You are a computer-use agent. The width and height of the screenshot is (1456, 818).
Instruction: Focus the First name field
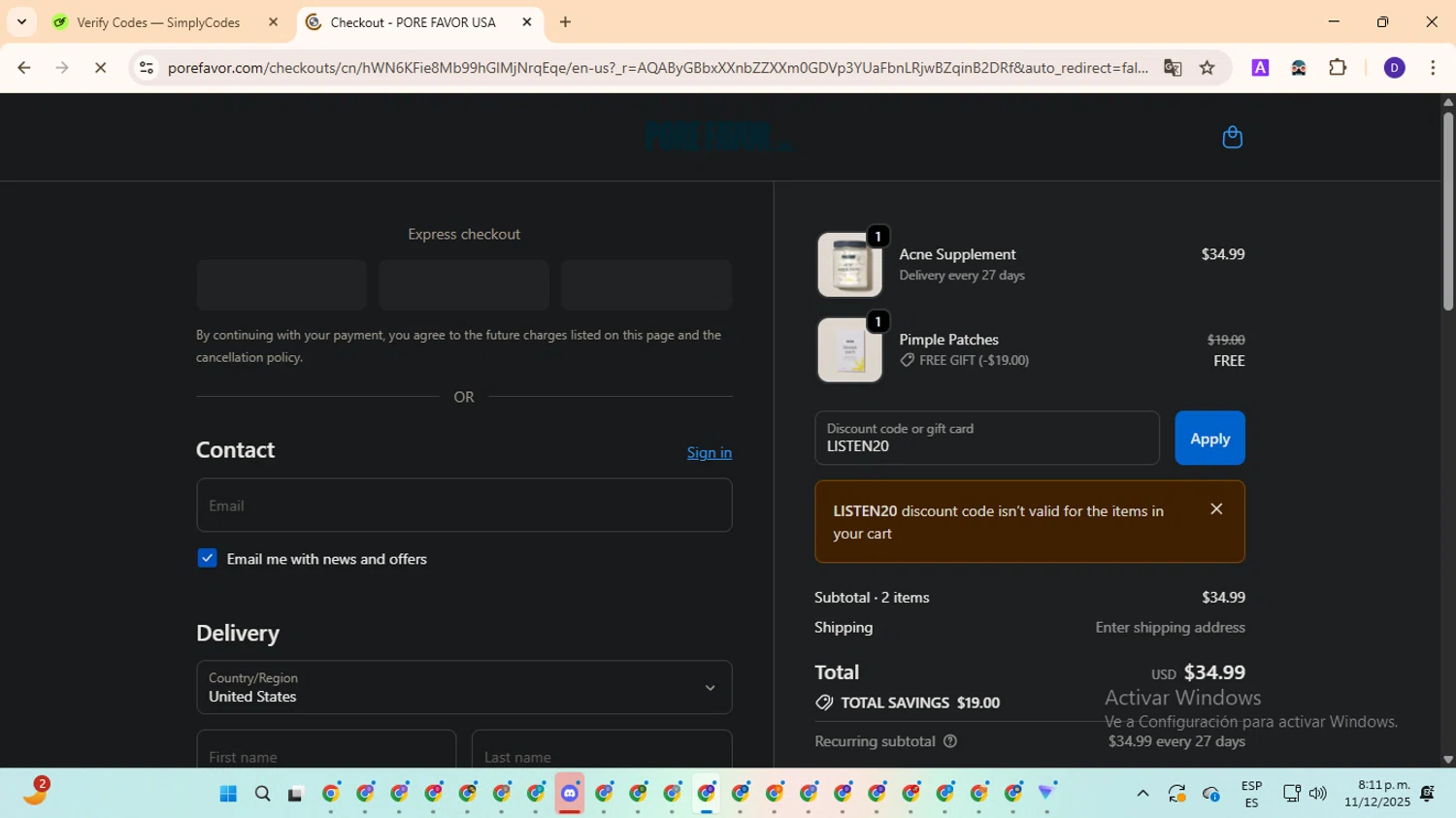[326, 749]
